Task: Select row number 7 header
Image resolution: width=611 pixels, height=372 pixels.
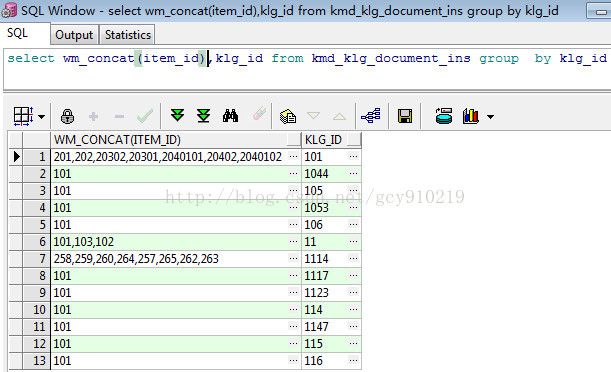Action: [x=36, y=259]
